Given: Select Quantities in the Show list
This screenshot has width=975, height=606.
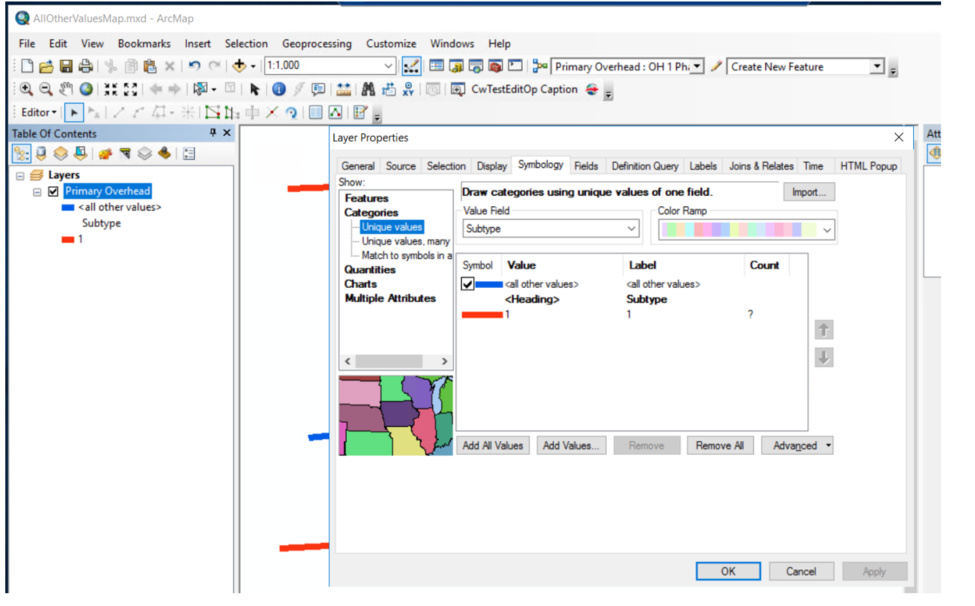Looking at the screenshot, I should point(370,270).
